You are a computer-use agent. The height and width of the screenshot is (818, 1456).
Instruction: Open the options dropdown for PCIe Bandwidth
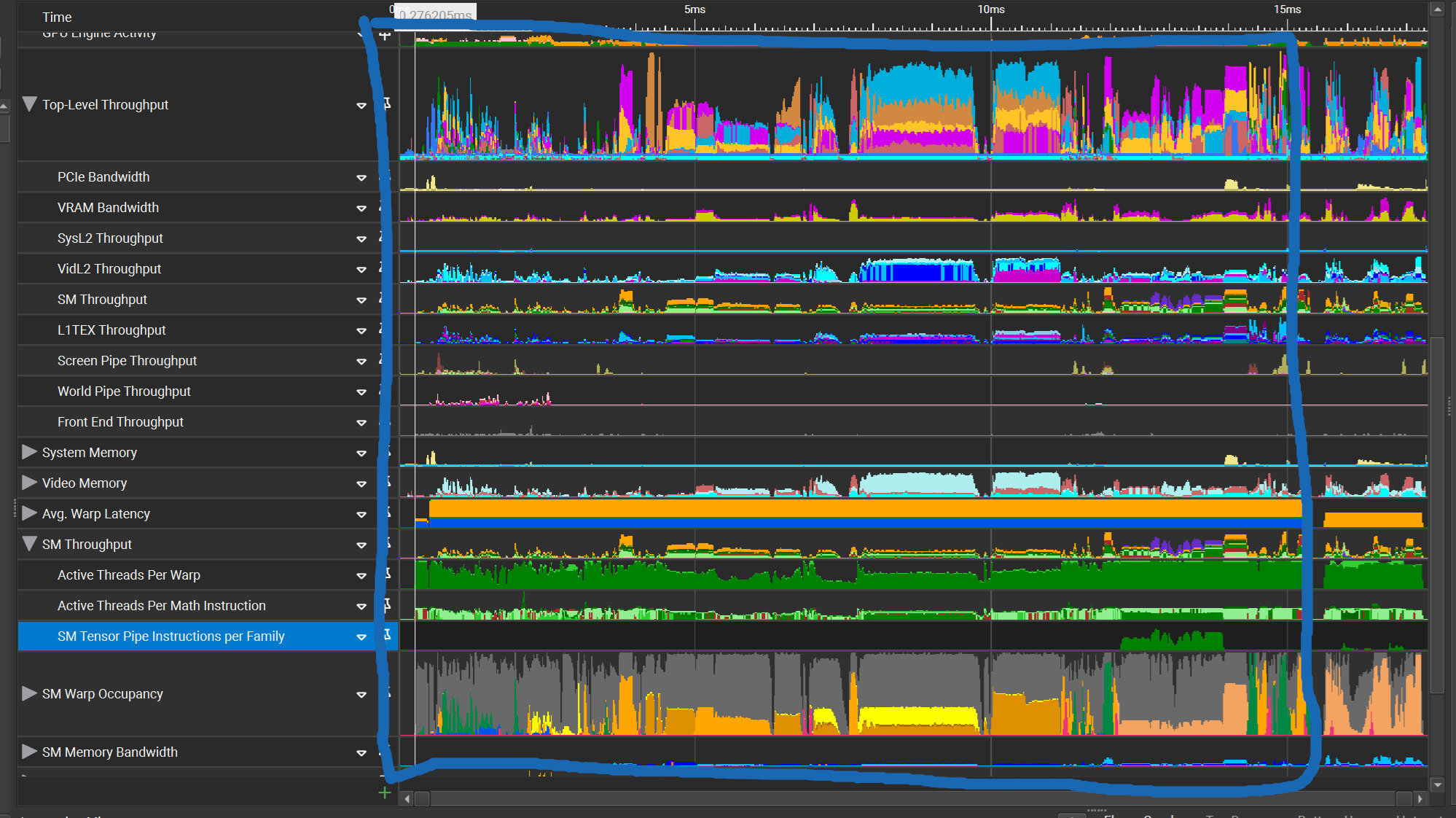(x=361, y=176)
